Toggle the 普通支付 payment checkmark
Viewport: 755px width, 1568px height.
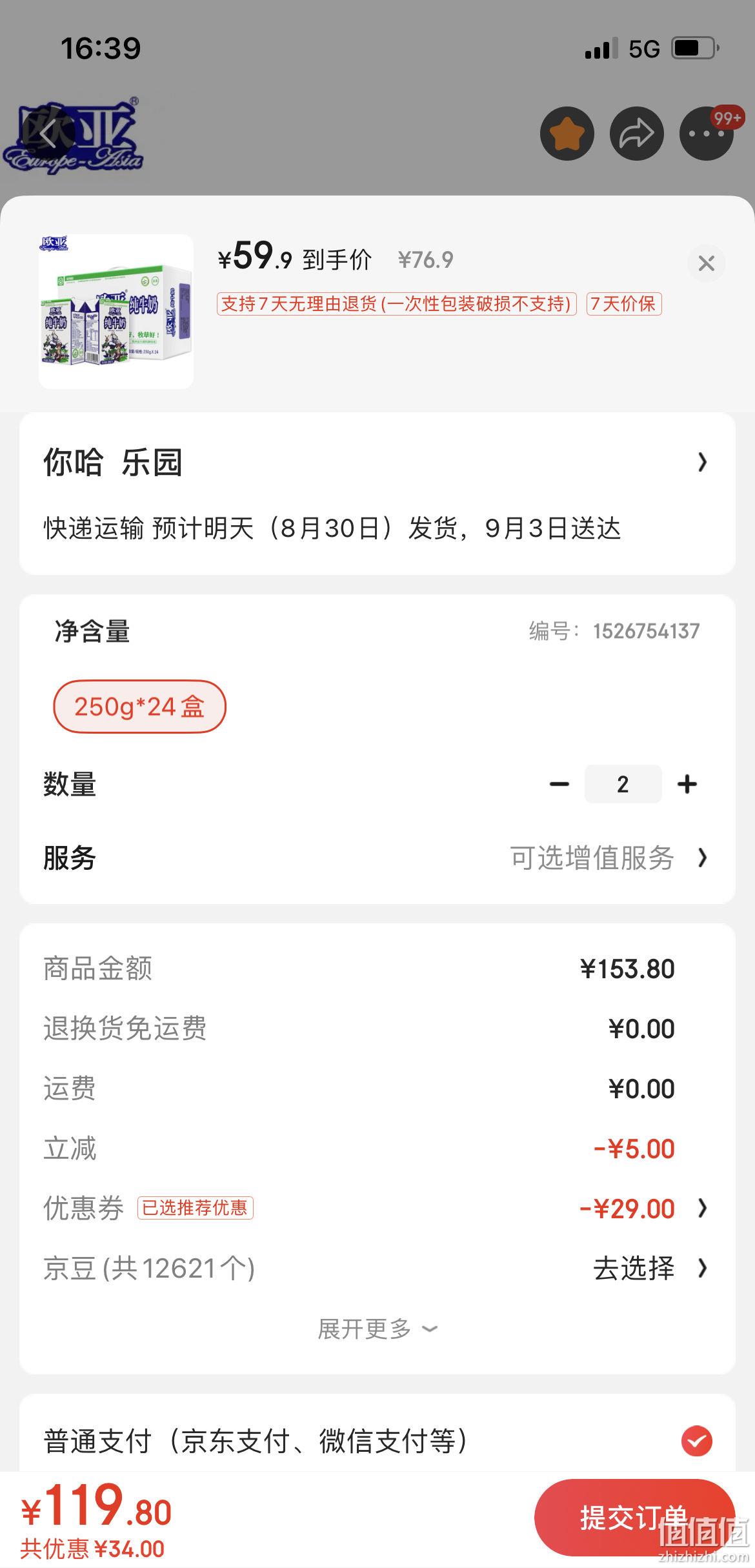coord(697,1441)
